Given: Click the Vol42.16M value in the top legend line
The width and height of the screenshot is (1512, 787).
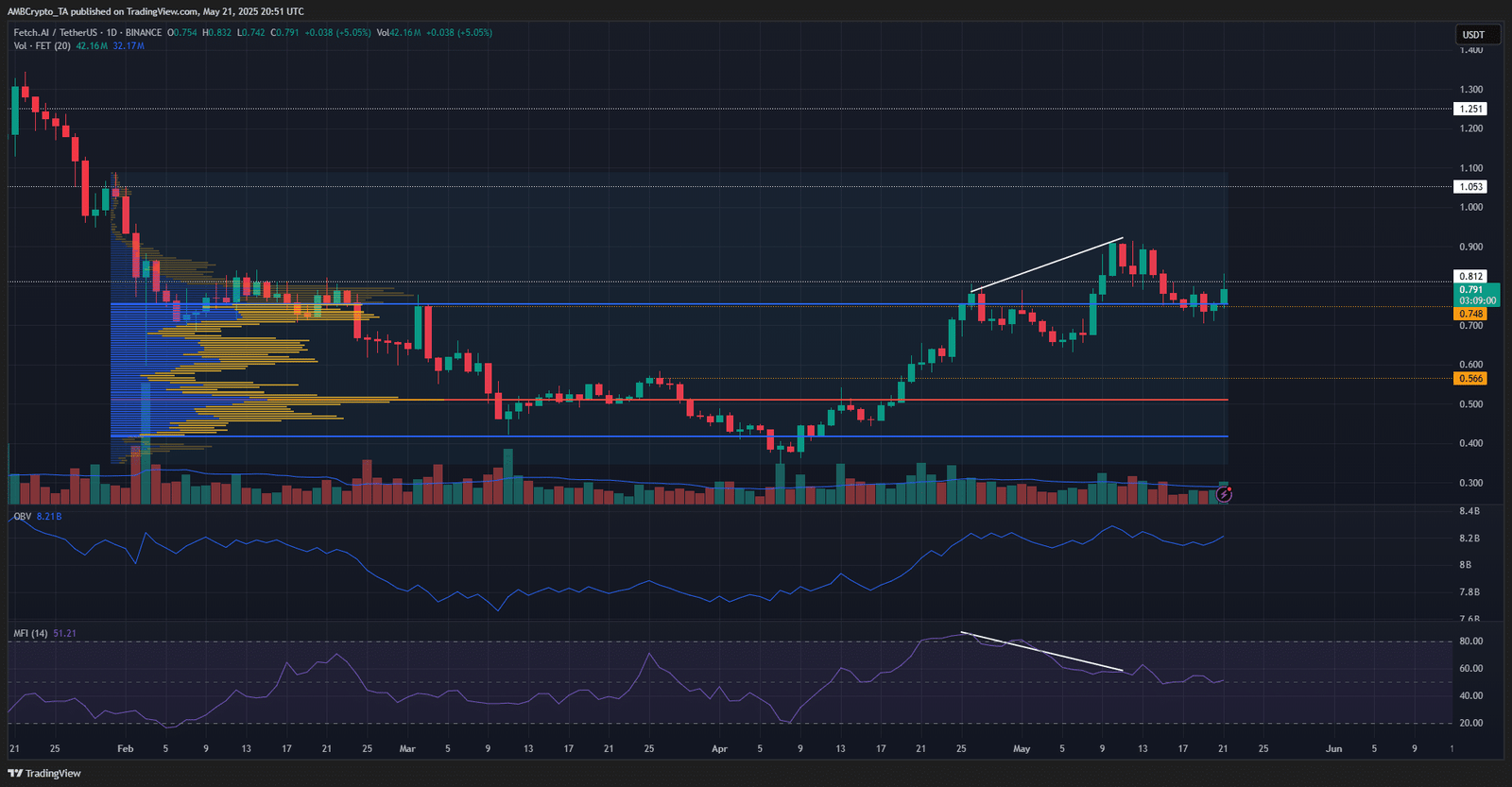Looking at the screenshot, I should click(399, 33).
